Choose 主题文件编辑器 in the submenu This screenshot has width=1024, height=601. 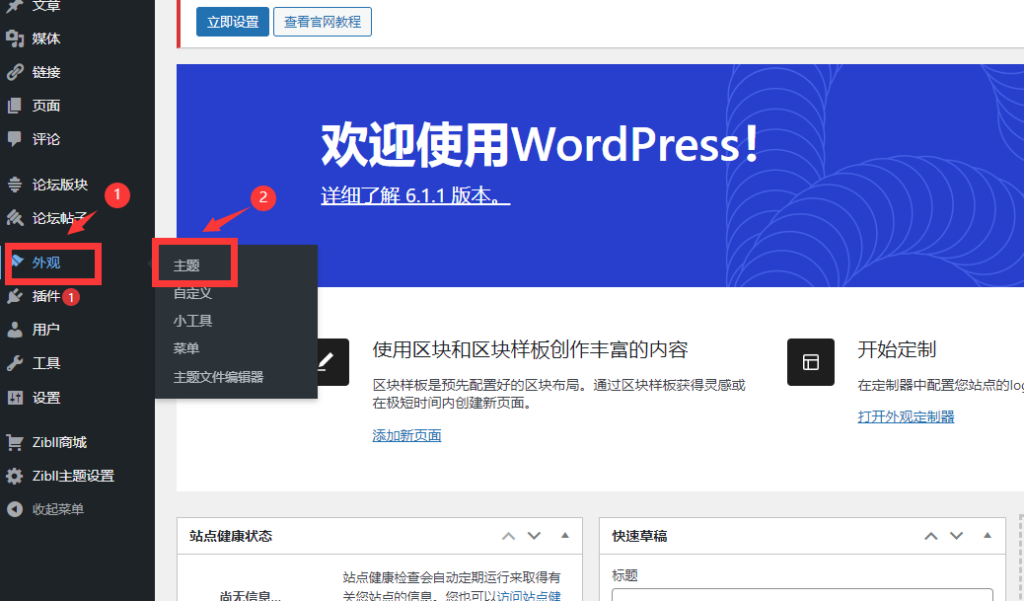tap(218, 377)
